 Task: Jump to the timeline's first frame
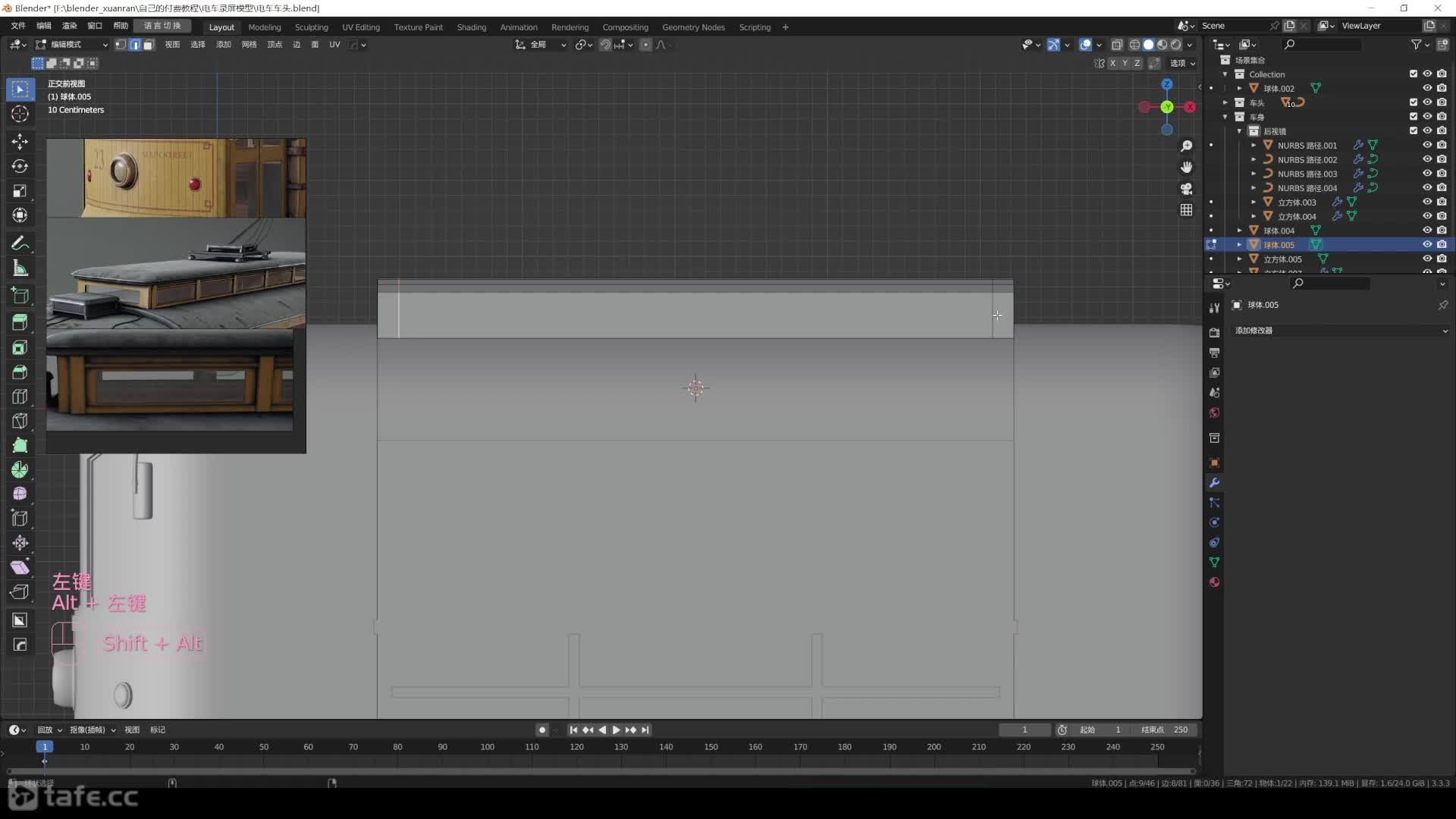[x=573, y=730]
